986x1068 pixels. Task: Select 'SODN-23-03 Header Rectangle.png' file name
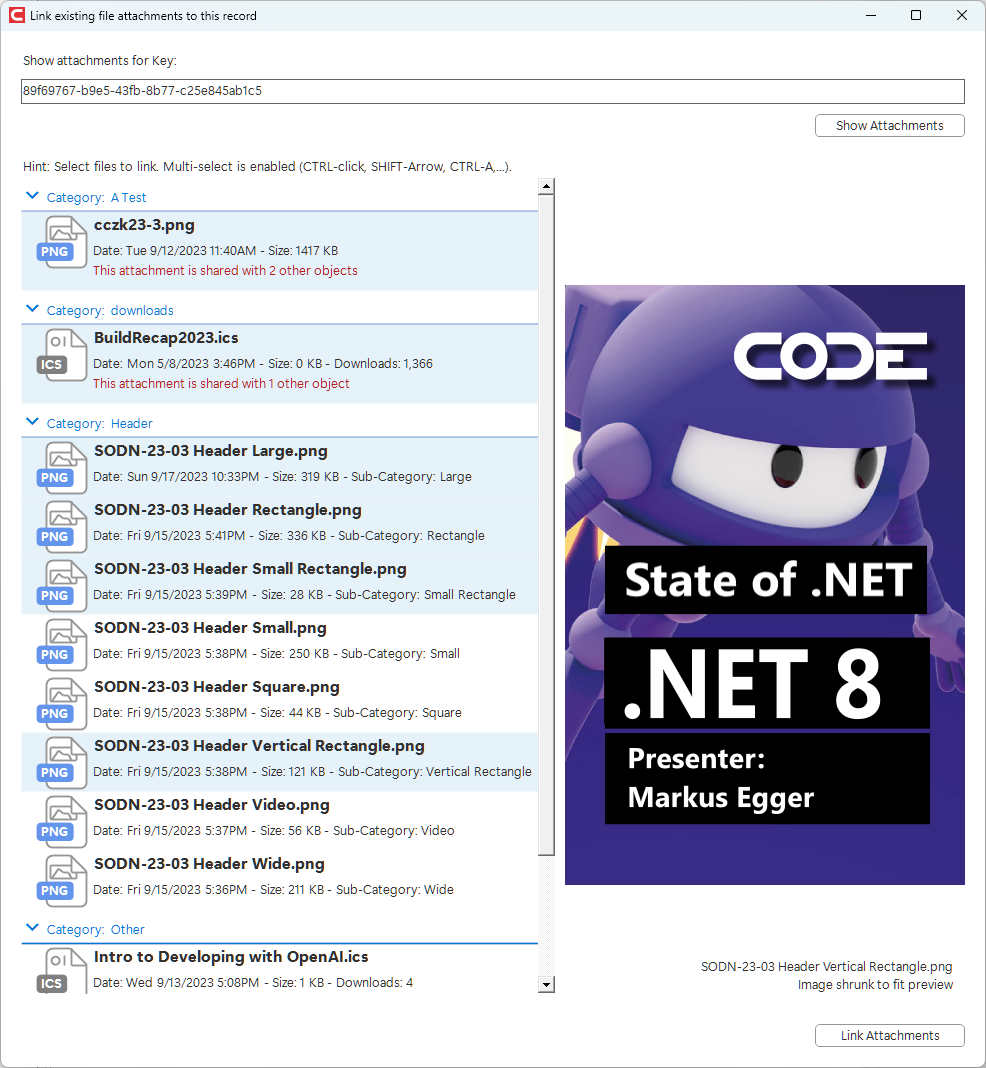pyautogui.click(x=227, y=510)
